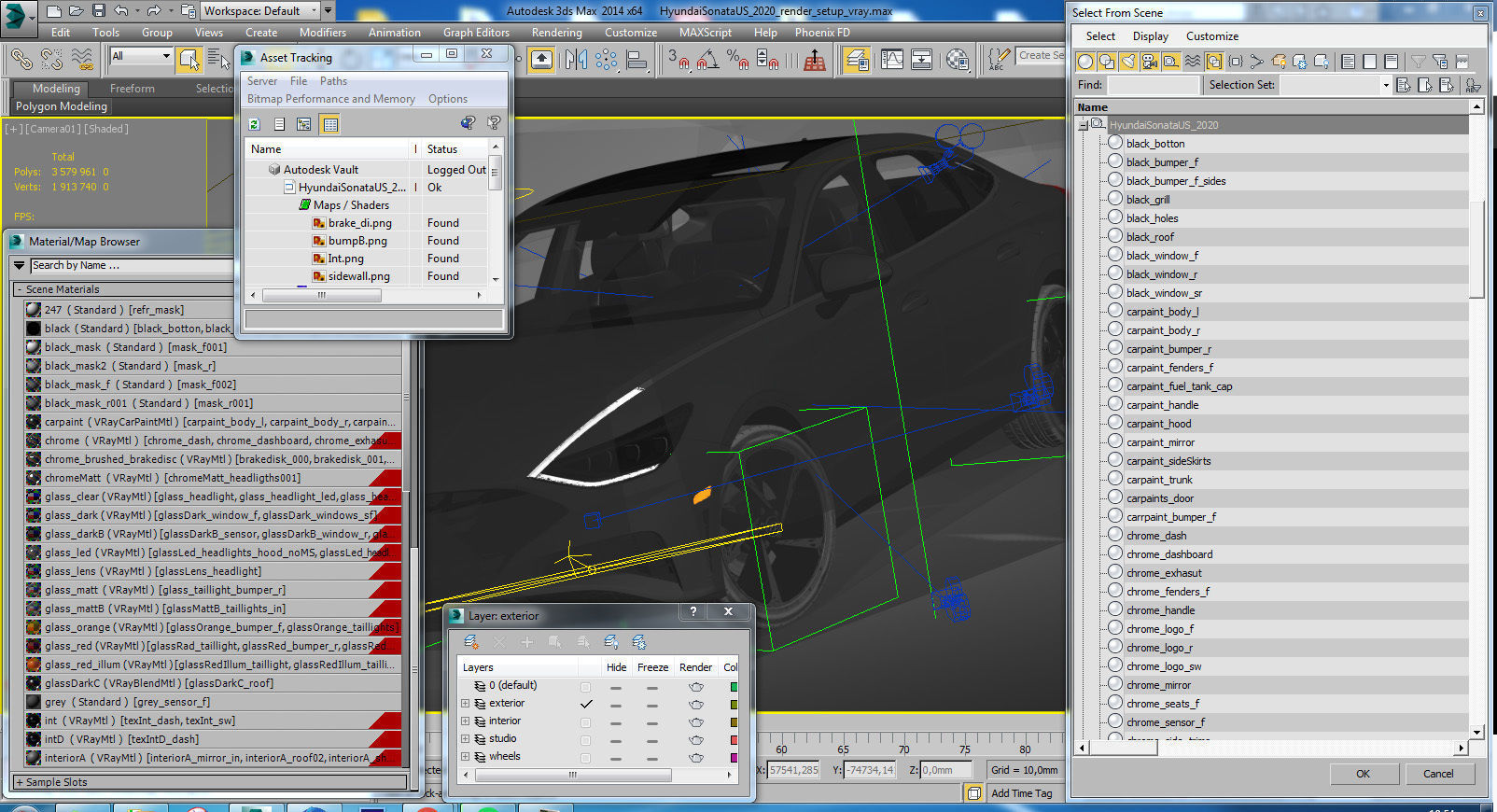Viewport: 1497px width, 812px height.
Task: Open Select by Name from main toolbar
Action: click(218, 60)
